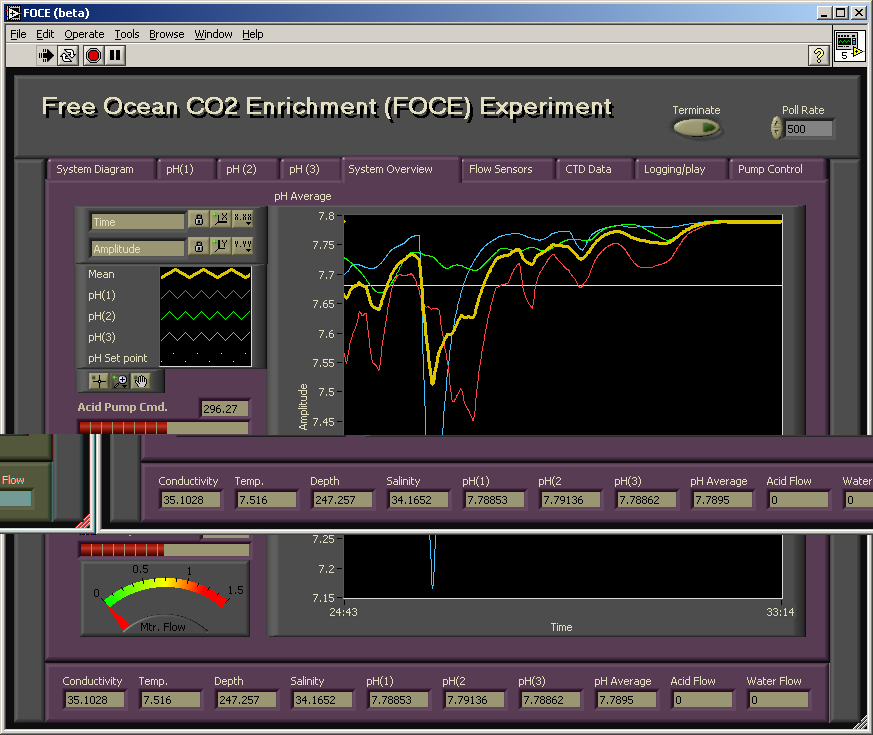This screenshot has height=735, width=873.
Task: Click the Acid Flow value in bottom row
Action: tap(702, 700)
